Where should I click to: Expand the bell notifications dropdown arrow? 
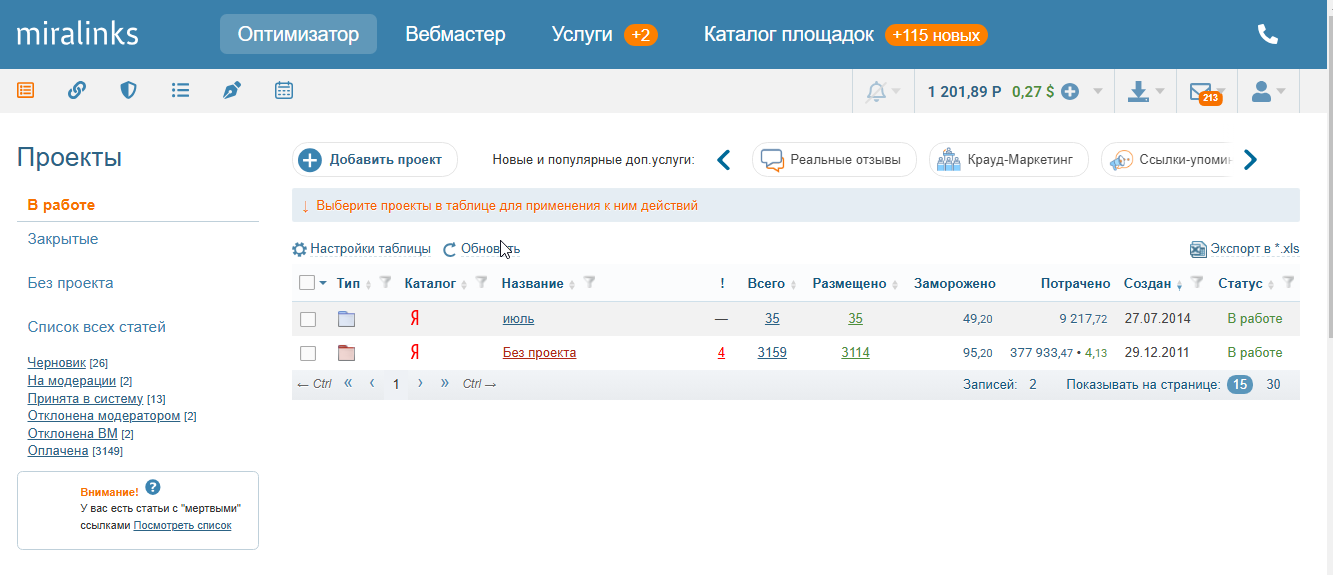(896, 91)
